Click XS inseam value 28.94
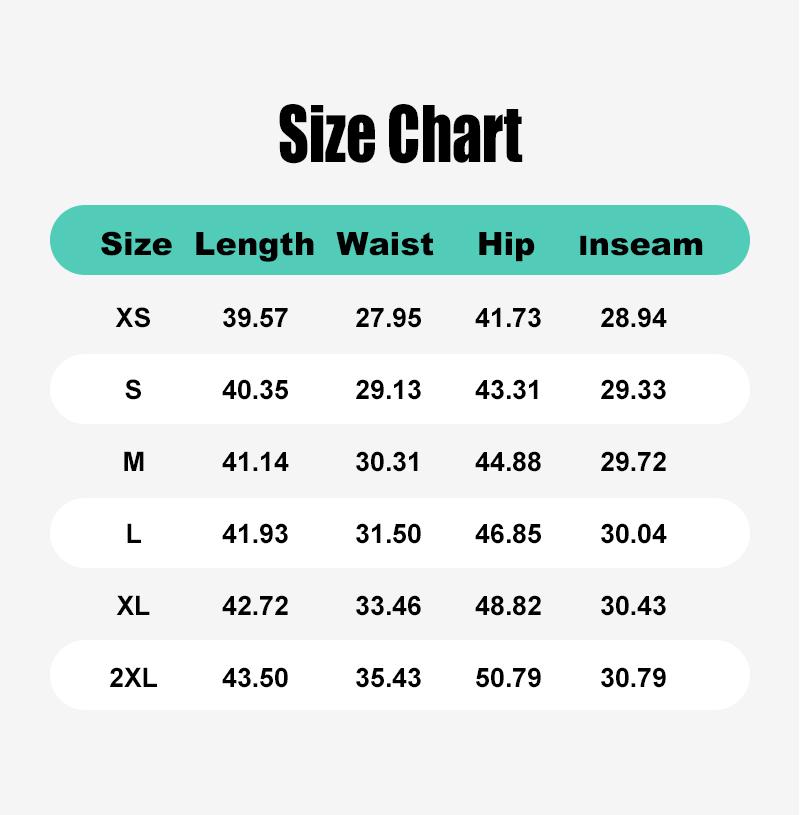The height and width of the screenshot is (815, 800). point(633,318)
